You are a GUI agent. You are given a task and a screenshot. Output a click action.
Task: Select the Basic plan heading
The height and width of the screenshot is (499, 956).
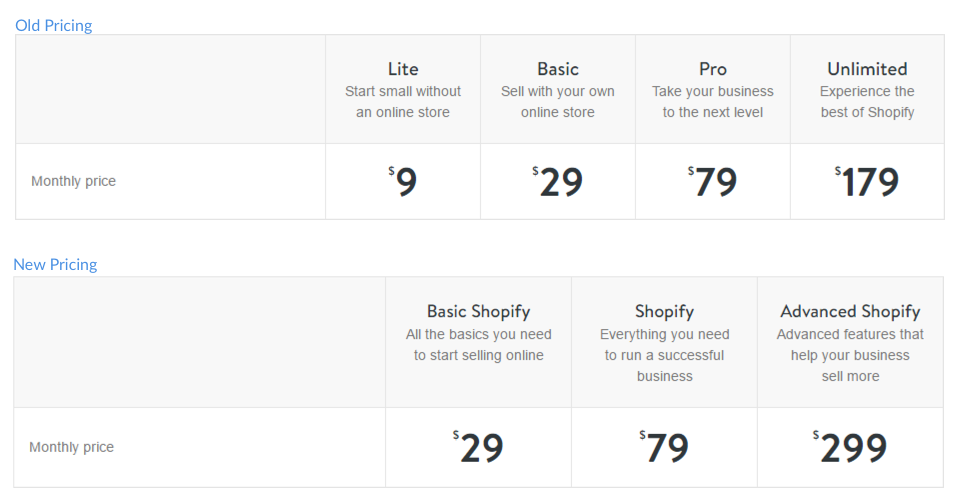pos(558,69)
